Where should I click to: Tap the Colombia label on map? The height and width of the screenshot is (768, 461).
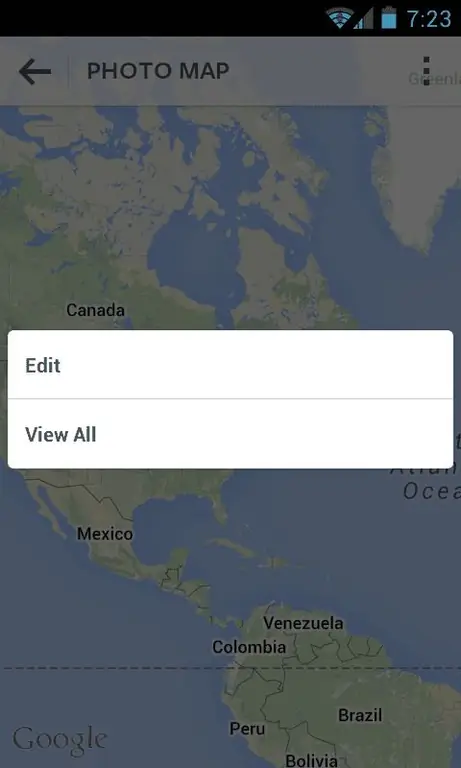pyautogui.click(x=249, y=647)
